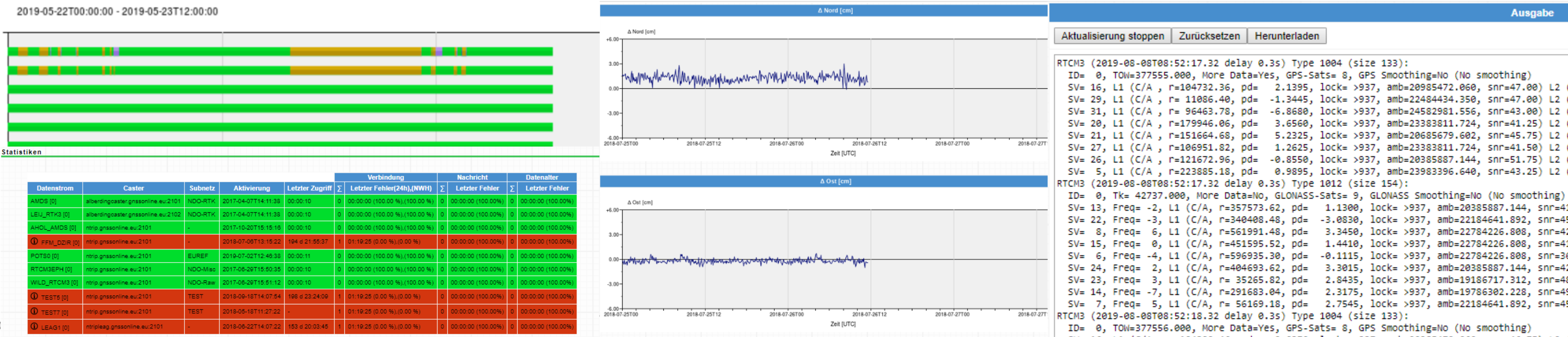Click the Datenalter group header

pos(542,177)
